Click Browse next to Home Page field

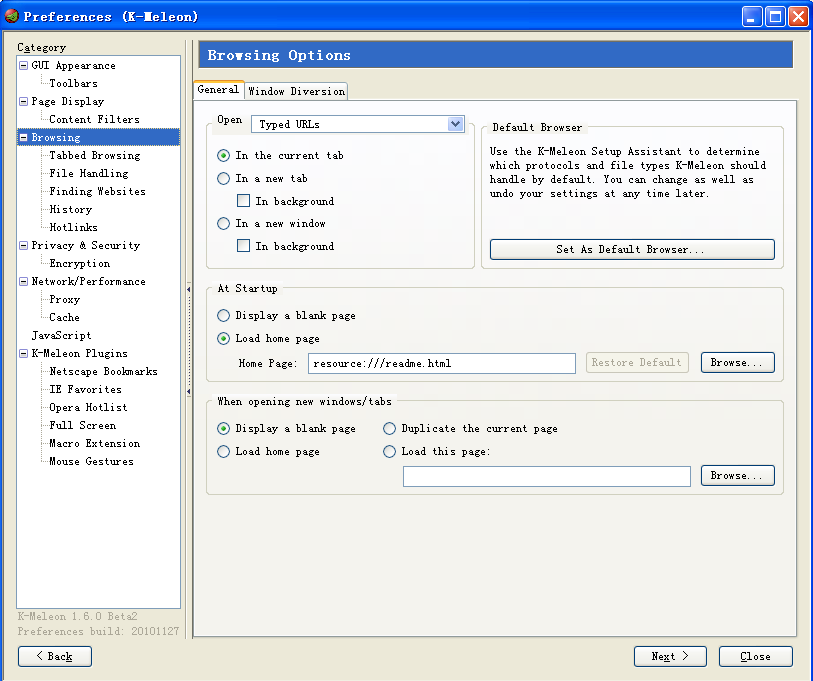point(737,363)
